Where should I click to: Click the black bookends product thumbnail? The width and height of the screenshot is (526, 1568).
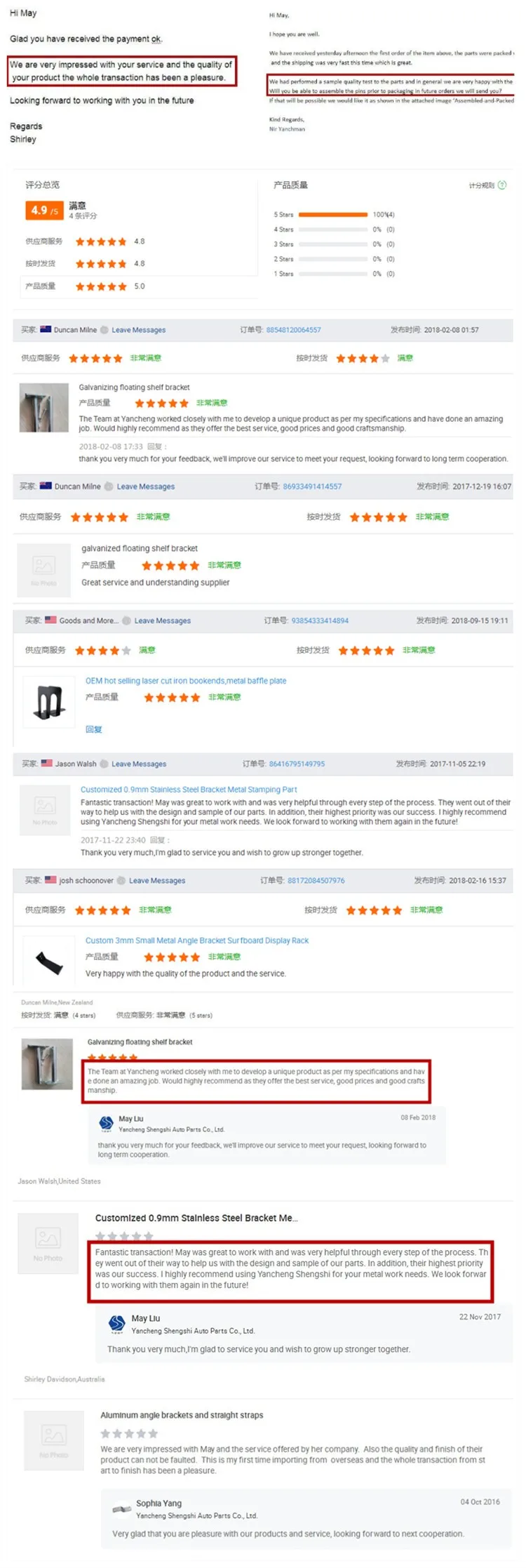[x=49, y=701]
